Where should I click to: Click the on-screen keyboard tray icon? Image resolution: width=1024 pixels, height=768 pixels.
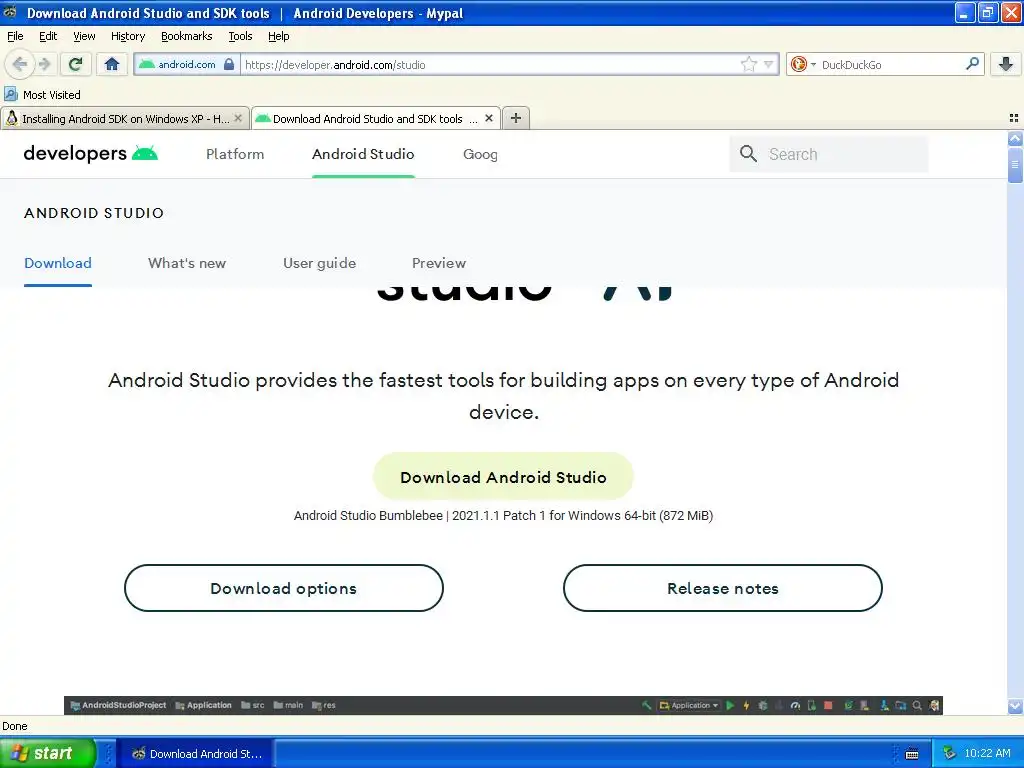point(912,754)
